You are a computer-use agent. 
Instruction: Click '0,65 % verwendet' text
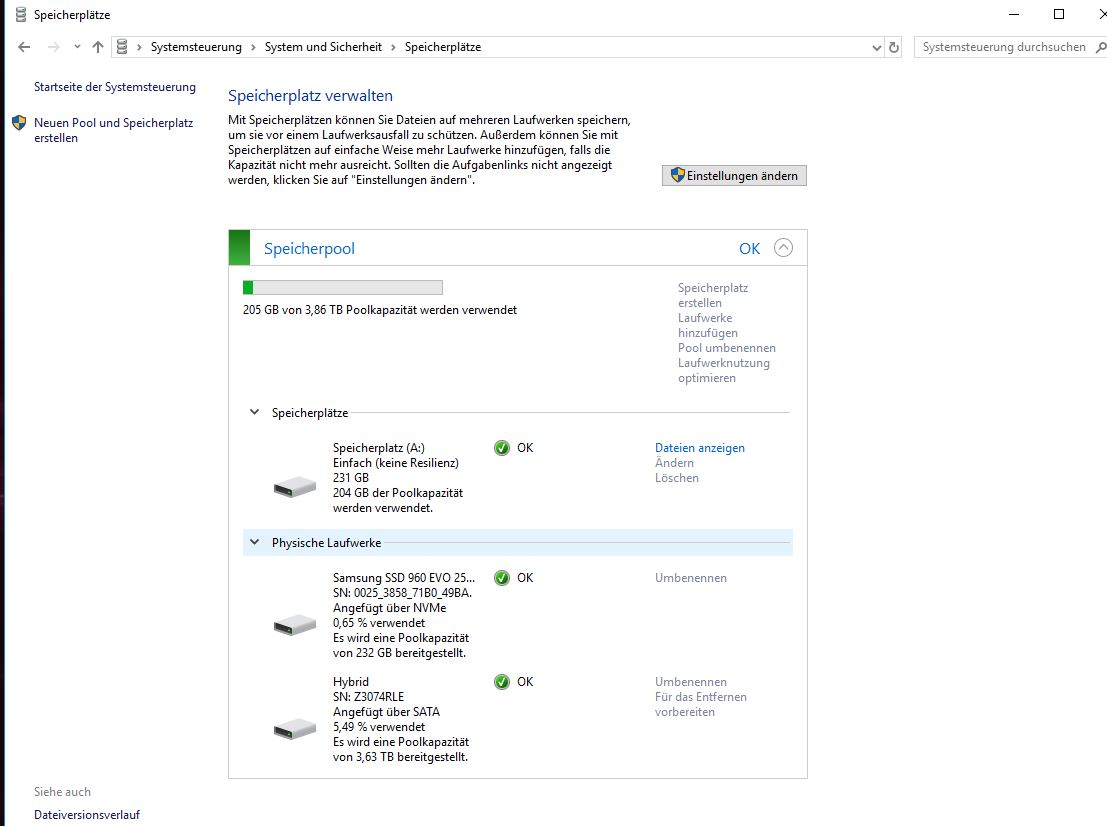click(379, 623)
